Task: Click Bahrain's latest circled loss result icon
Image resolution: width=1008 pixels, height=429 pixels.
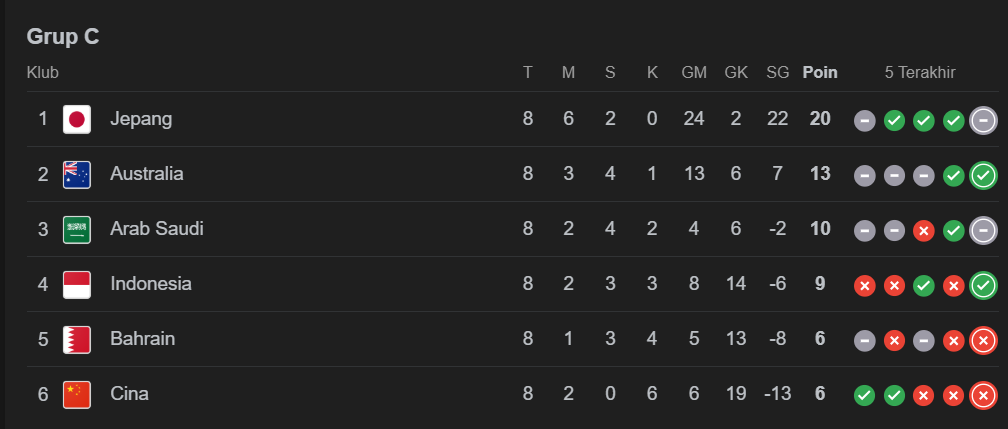Action: click(984, 340)
